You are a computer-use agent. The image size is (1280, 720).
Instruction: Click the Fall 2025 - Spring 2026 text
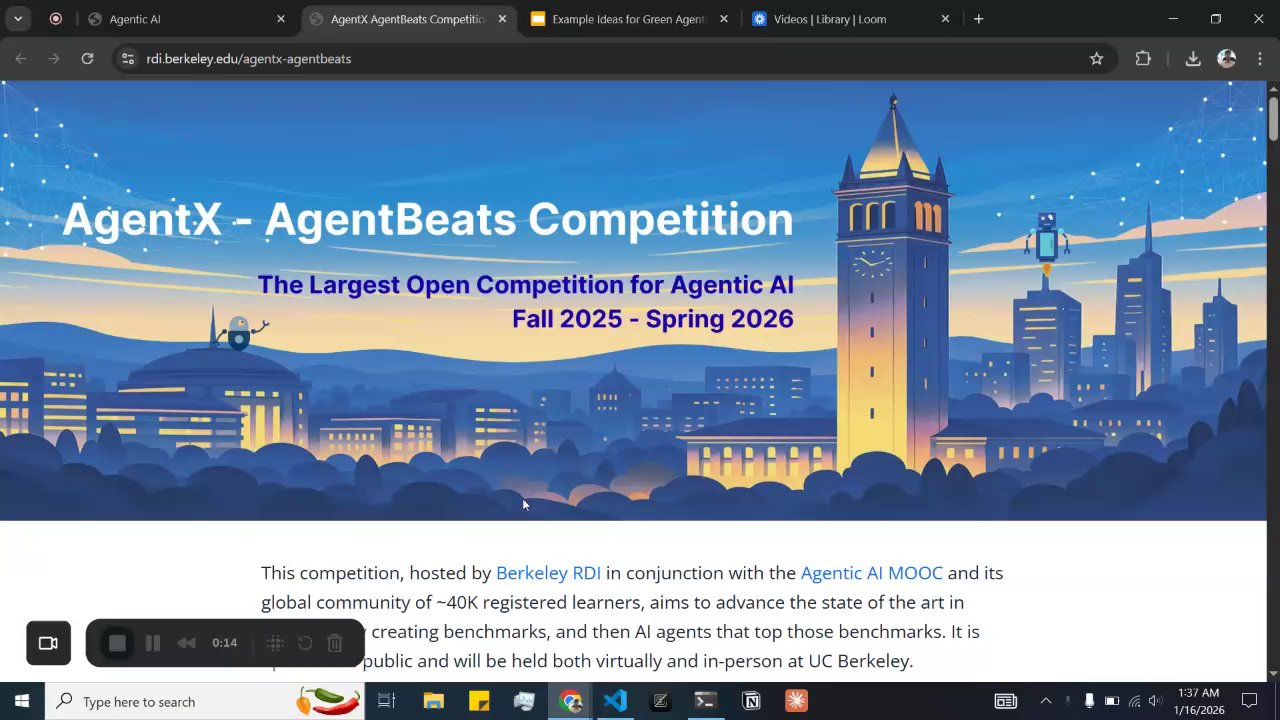pos(653,319)
